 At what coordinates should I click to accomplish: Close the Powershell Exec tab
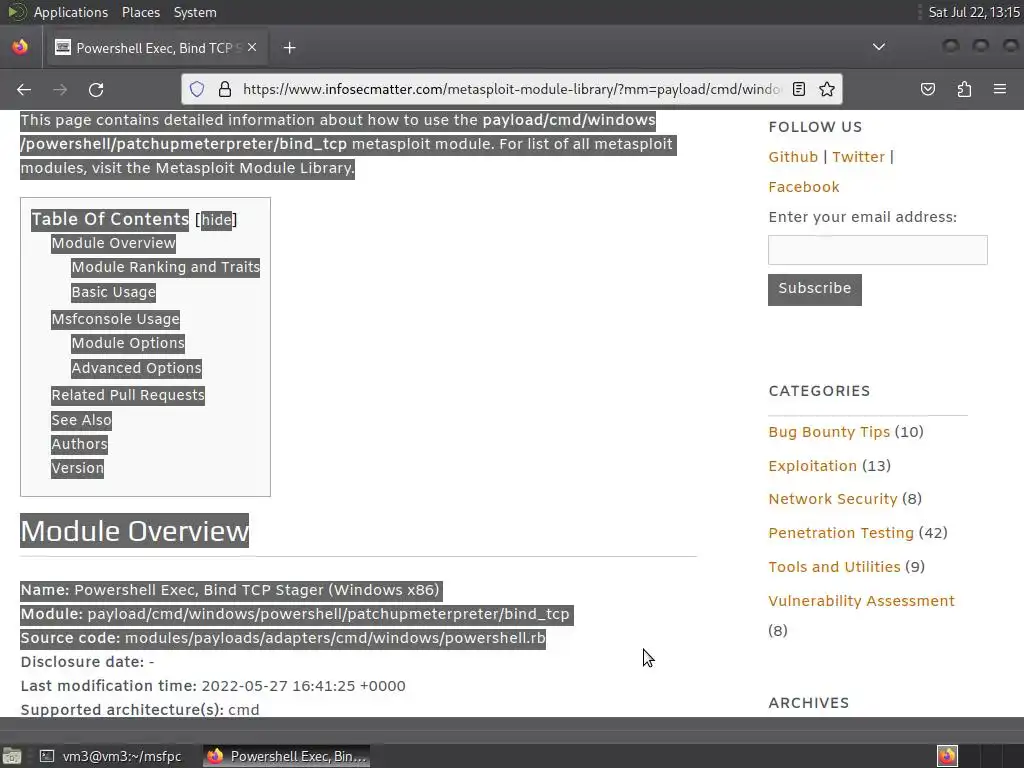coord(252,47)
